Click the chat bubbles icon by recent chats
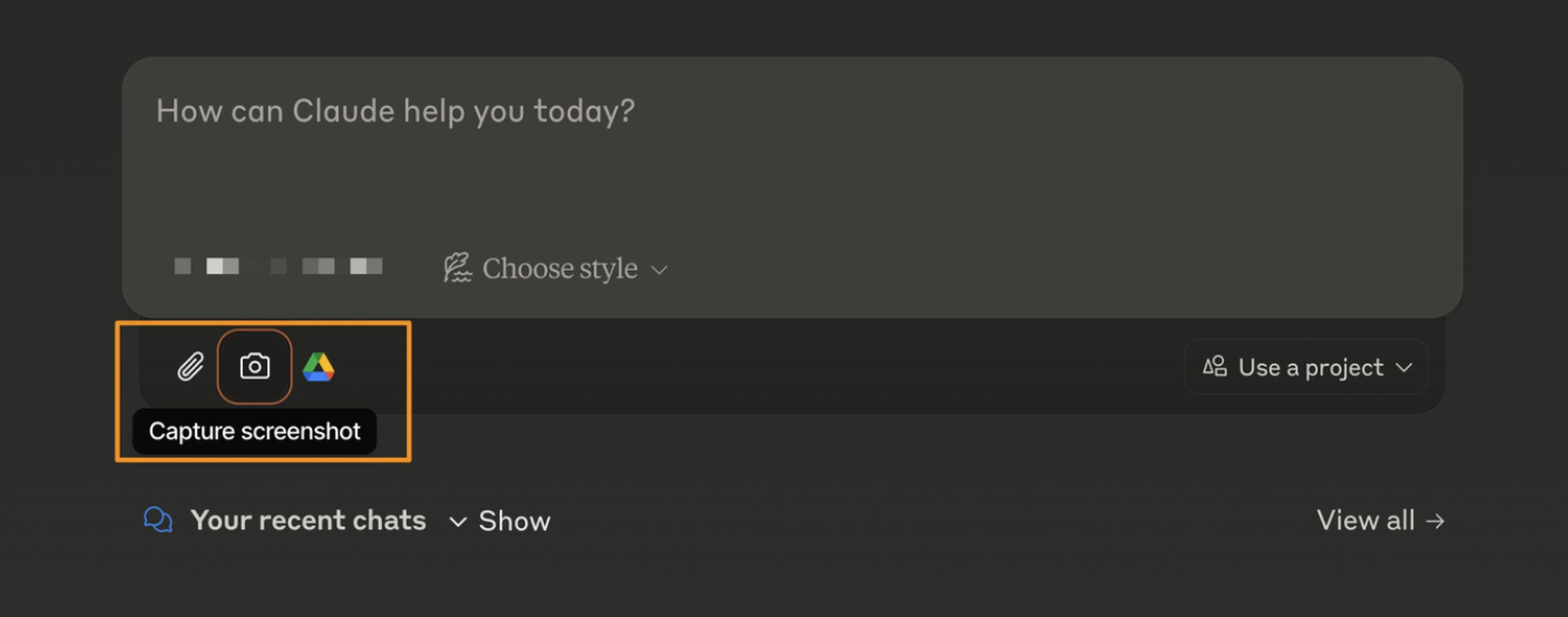Viewport: 1568px width, 617px height. (158, 520)
